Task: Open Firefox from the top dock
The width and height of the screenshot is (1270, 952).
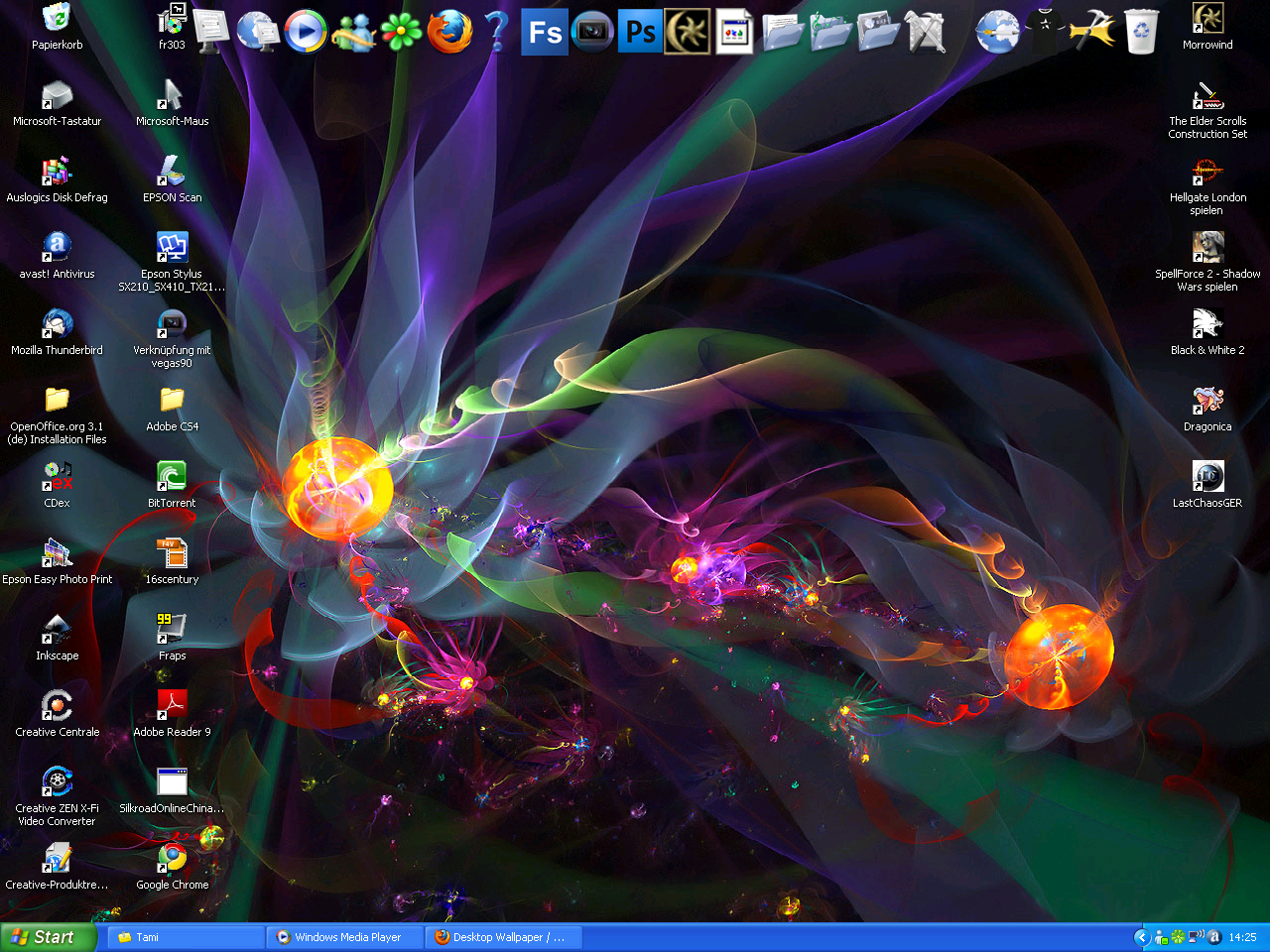Action: pos(449,32)
